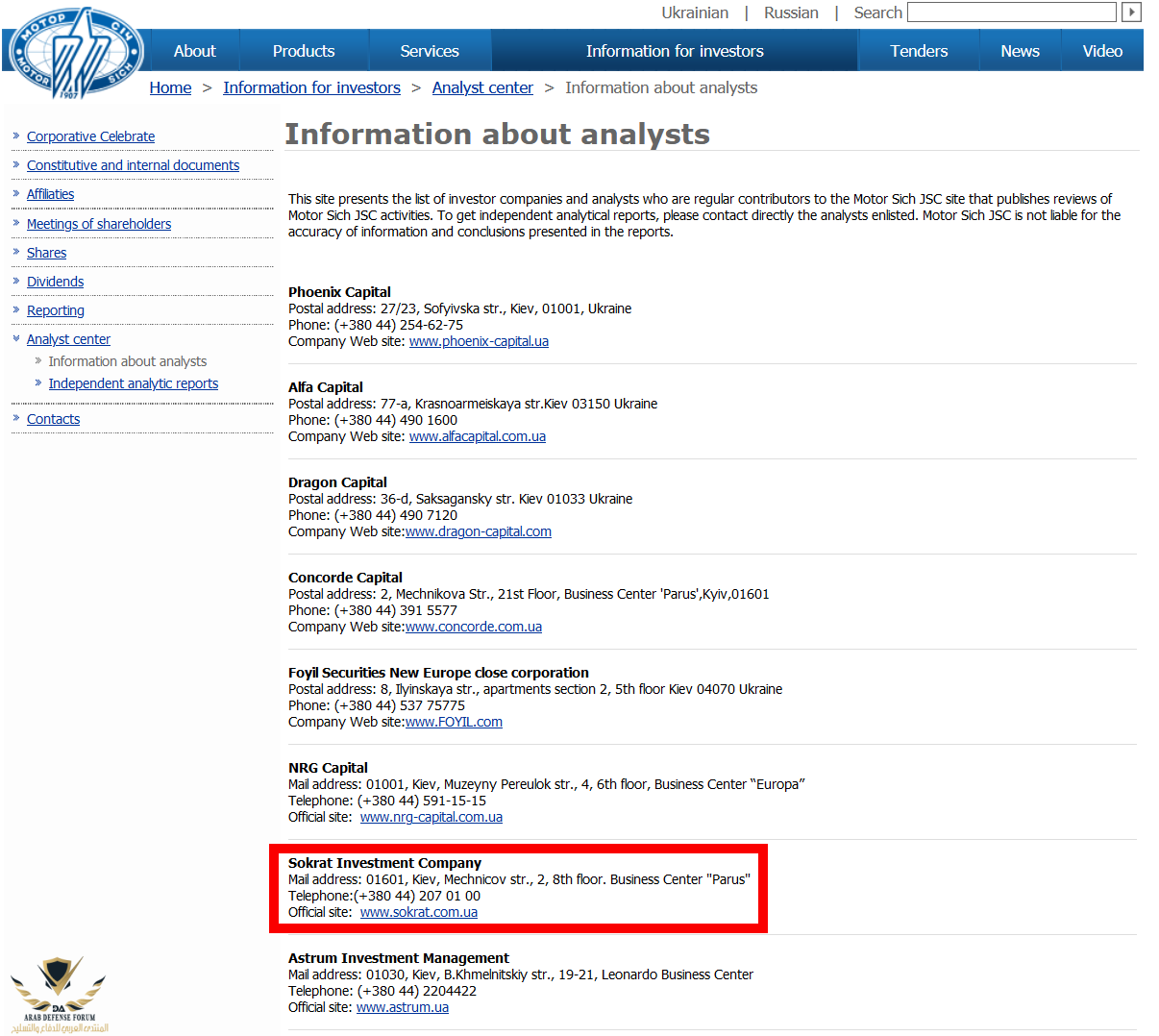Viewport: 1159px width, 1036px height.
Task: Open Meetings of shareholders link
Action: pos(99,224)
